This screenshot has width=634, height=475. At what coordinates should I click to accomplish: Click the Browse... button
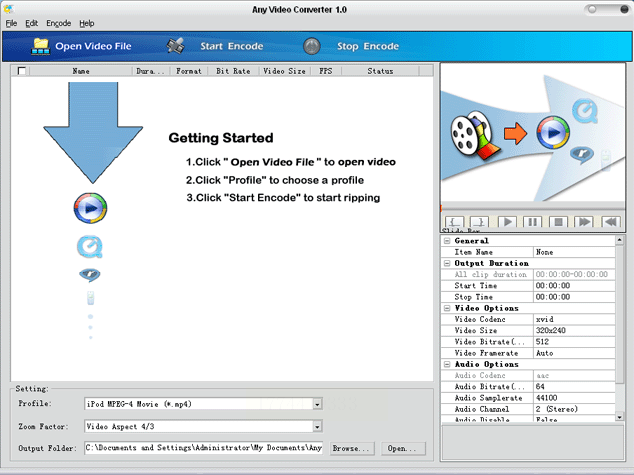pos(351,449)
